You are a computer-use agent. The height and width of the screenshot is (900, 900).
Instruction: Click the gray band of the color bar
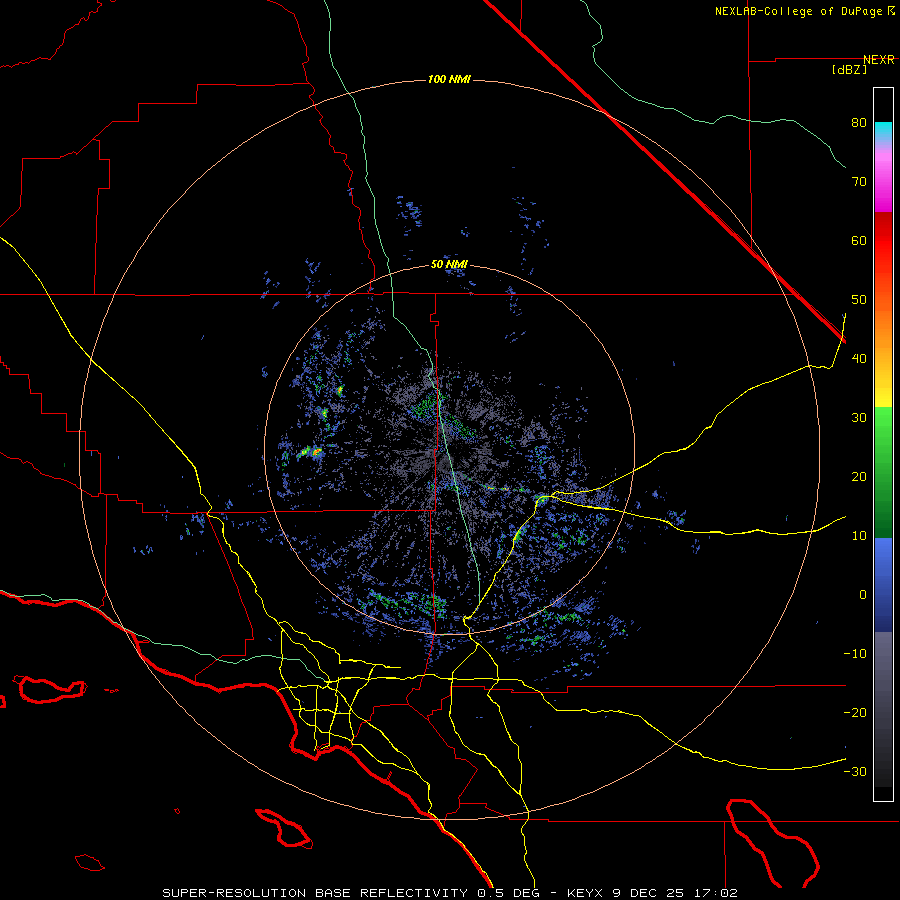(883, 709)
